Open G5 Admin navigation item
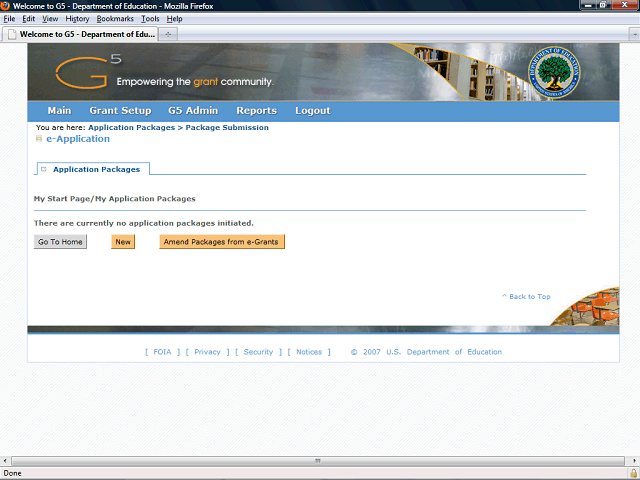The width and height of the screenshot is (640, 480). (193, 111)
